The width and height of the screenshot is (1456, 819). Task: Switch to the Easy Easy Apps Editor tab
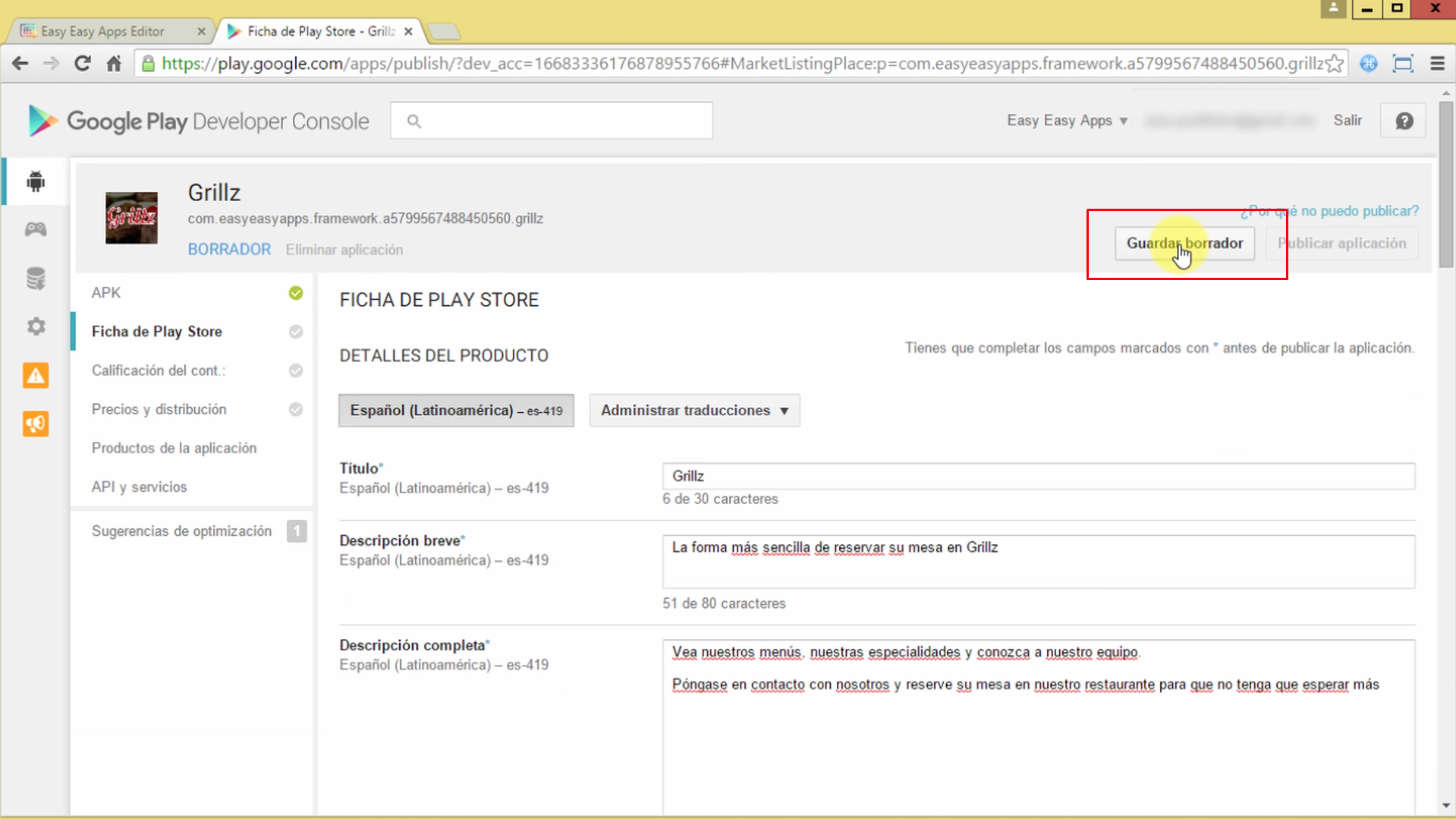pyautogui.click(x=102, y=31)
